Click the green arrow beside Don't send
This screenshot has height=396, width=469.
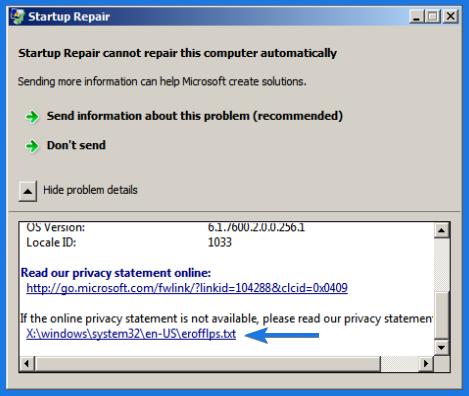click(x=32, y=146)
